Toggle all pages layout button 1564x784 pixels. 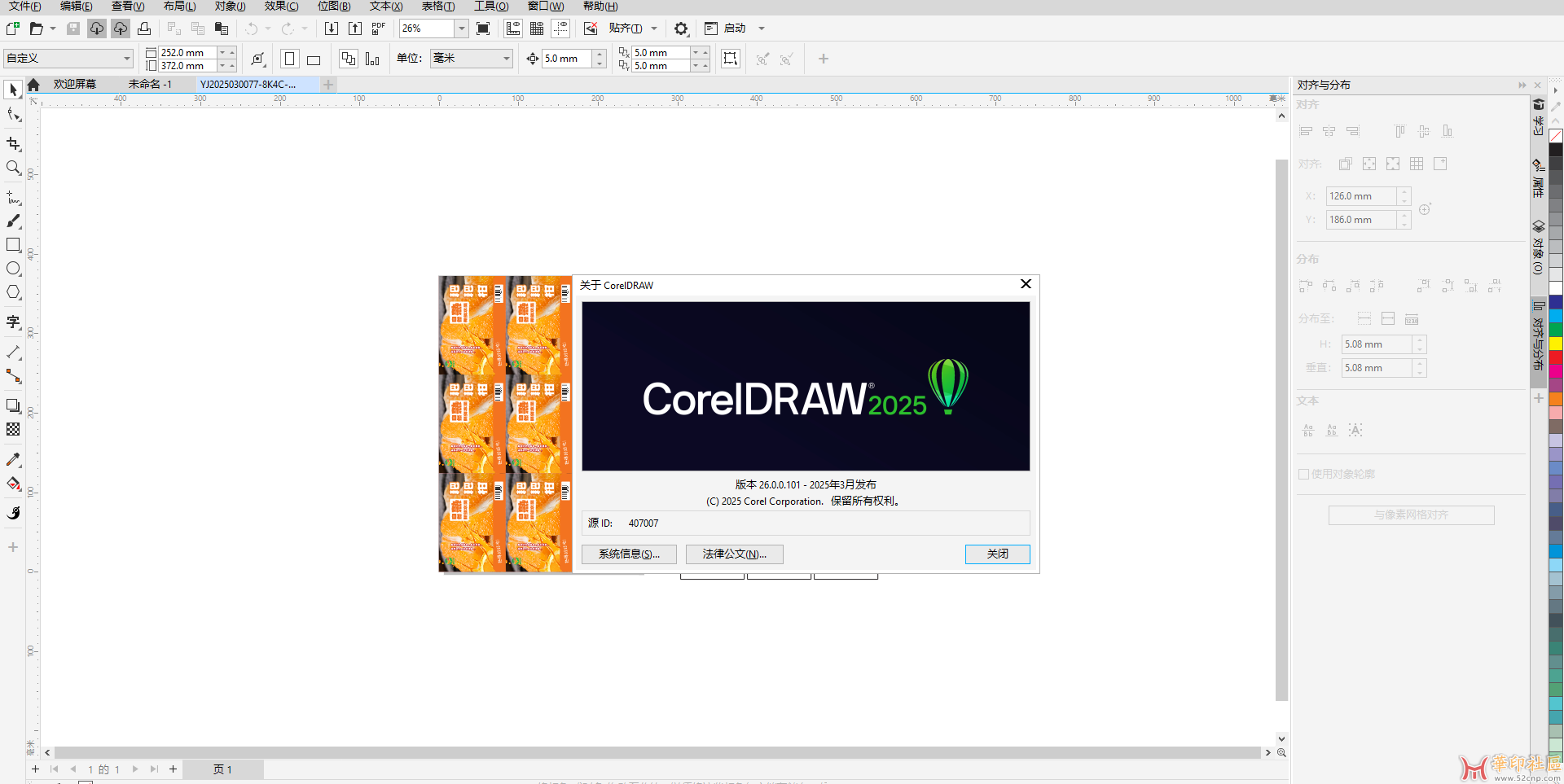tap(349, 59)
